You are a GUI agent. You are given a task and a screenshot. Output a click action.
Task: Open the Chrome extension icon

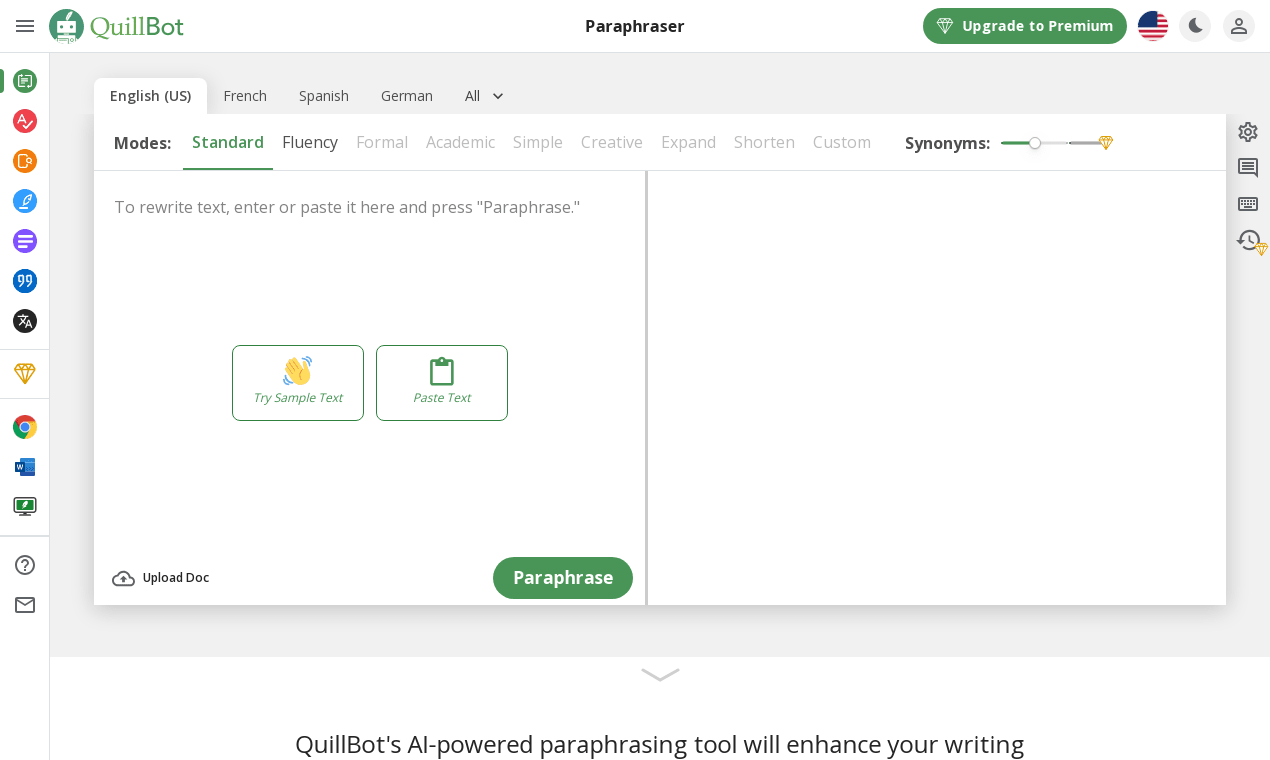point(25,427)
